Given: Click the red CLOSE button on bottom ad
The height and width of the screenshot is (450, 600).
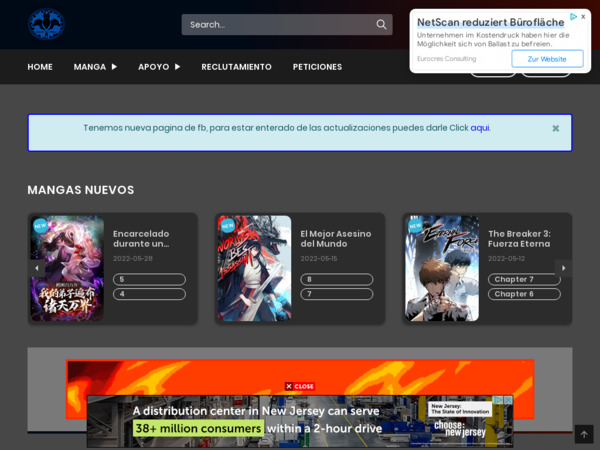Looking at the screenshot, I should [x=300, y=386].
